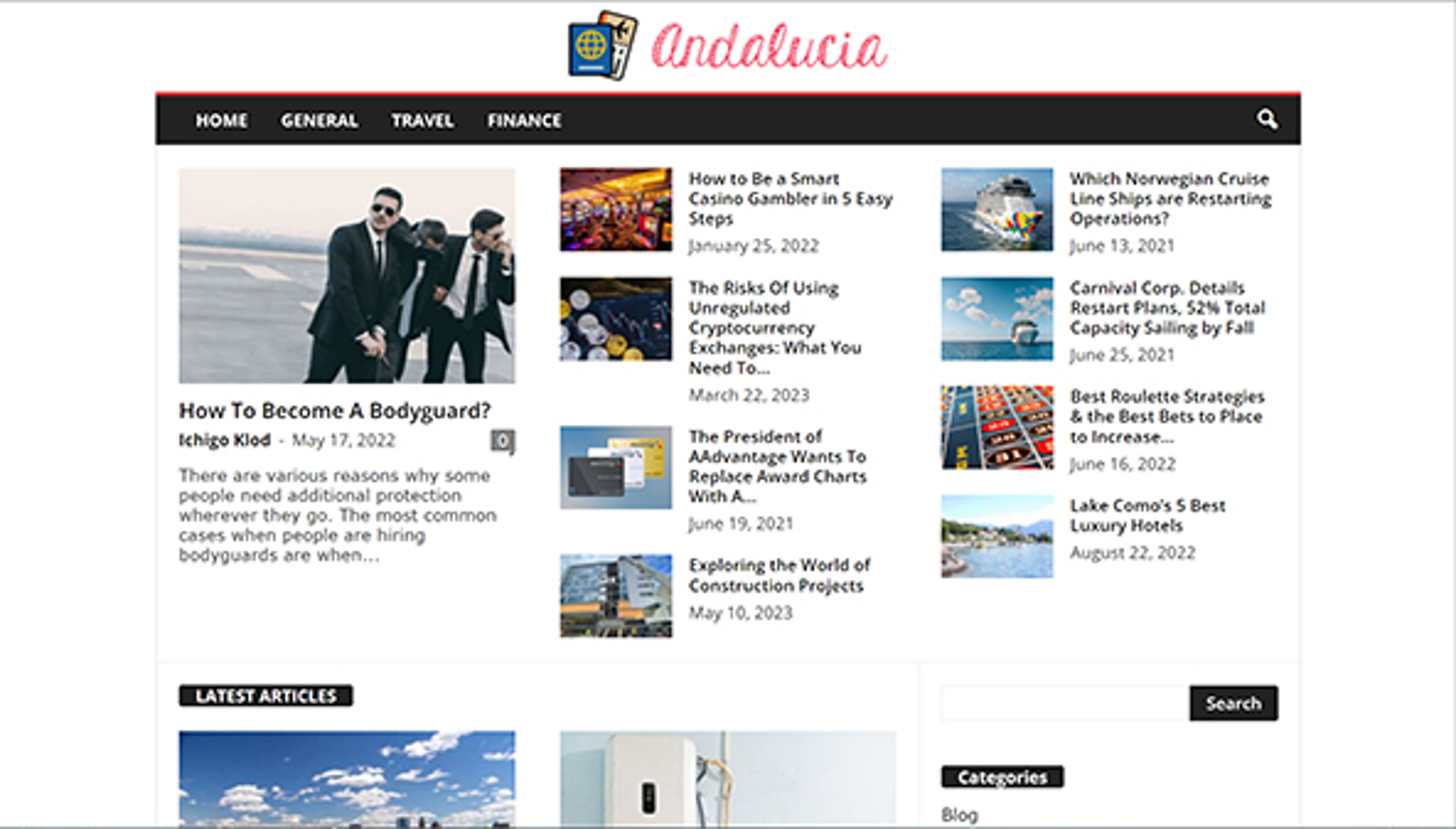Select the Blog category link
This screenshot has height=829, width=1456.
point(959,815)
